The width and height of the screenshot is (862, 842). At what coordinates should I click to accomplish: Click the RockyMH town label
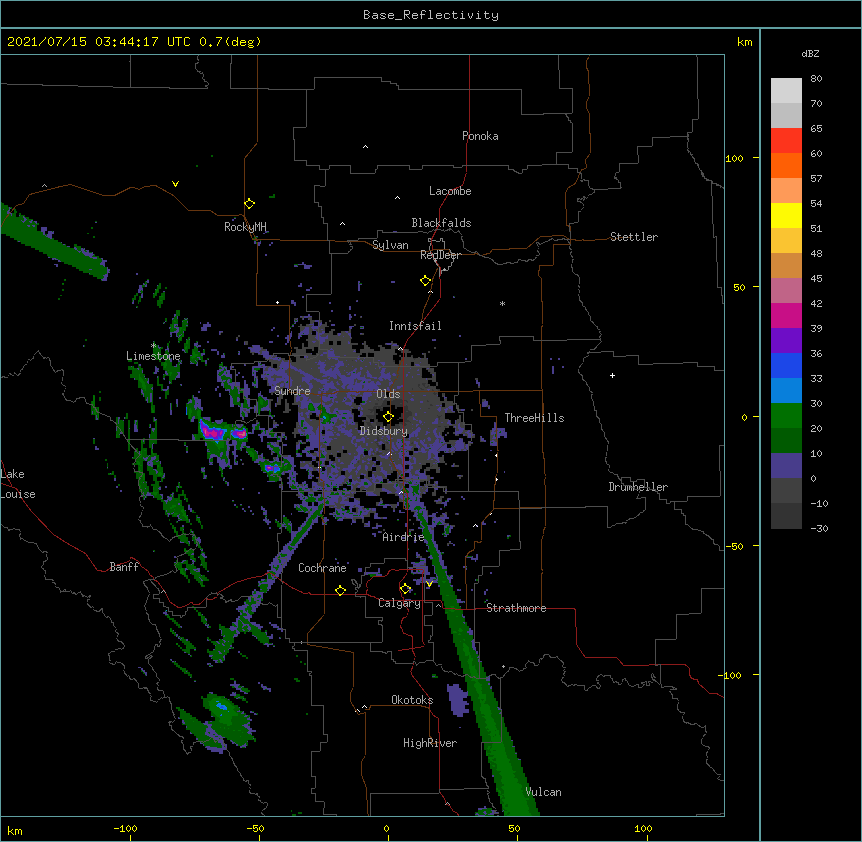coord(245,227)
